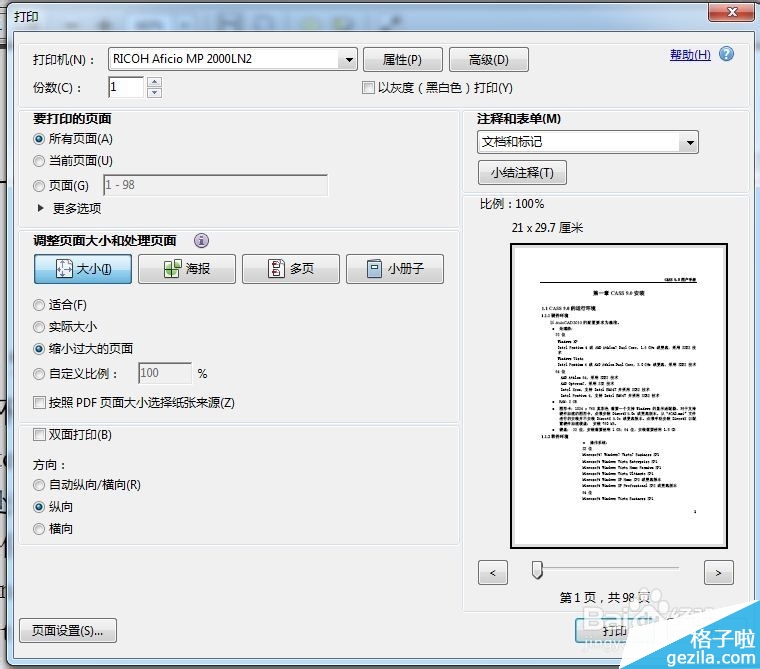Click the help question mark icon
Viewport: 760px width, 669px height.
point(727,55)
